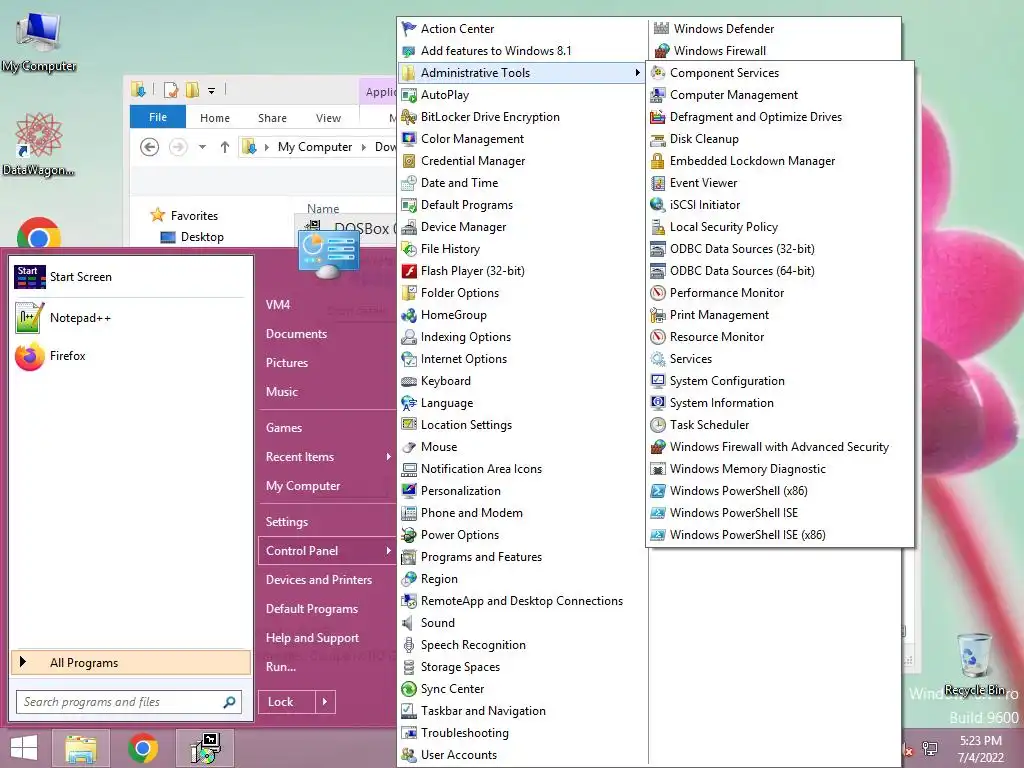Viewport: 1024px width, 768px height.
Task: Click the Start Screen tile icon
Action: (x=29, y=277)
